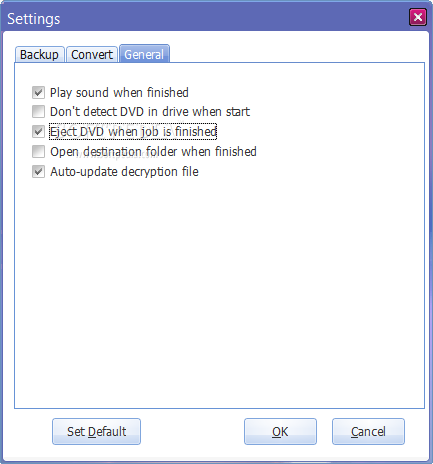This screenshot has width=433, height=464.
Task: Enable Don't detect DVD in drive checkbox
Action: [38, 112]
